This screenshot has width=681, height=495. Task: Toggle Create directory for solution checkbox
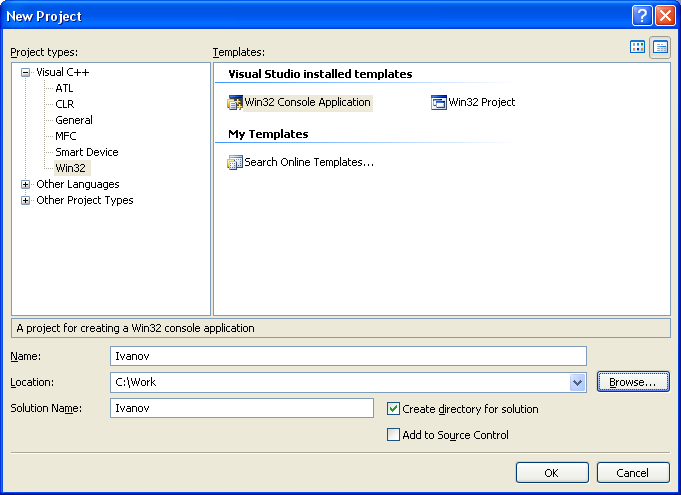pos(393,409)
